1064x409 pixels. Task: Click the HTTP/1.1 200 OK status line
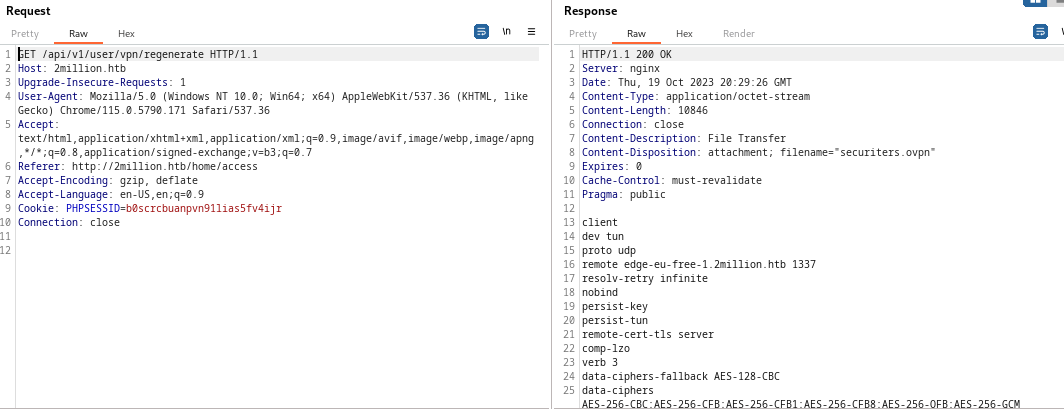(626, 54)
